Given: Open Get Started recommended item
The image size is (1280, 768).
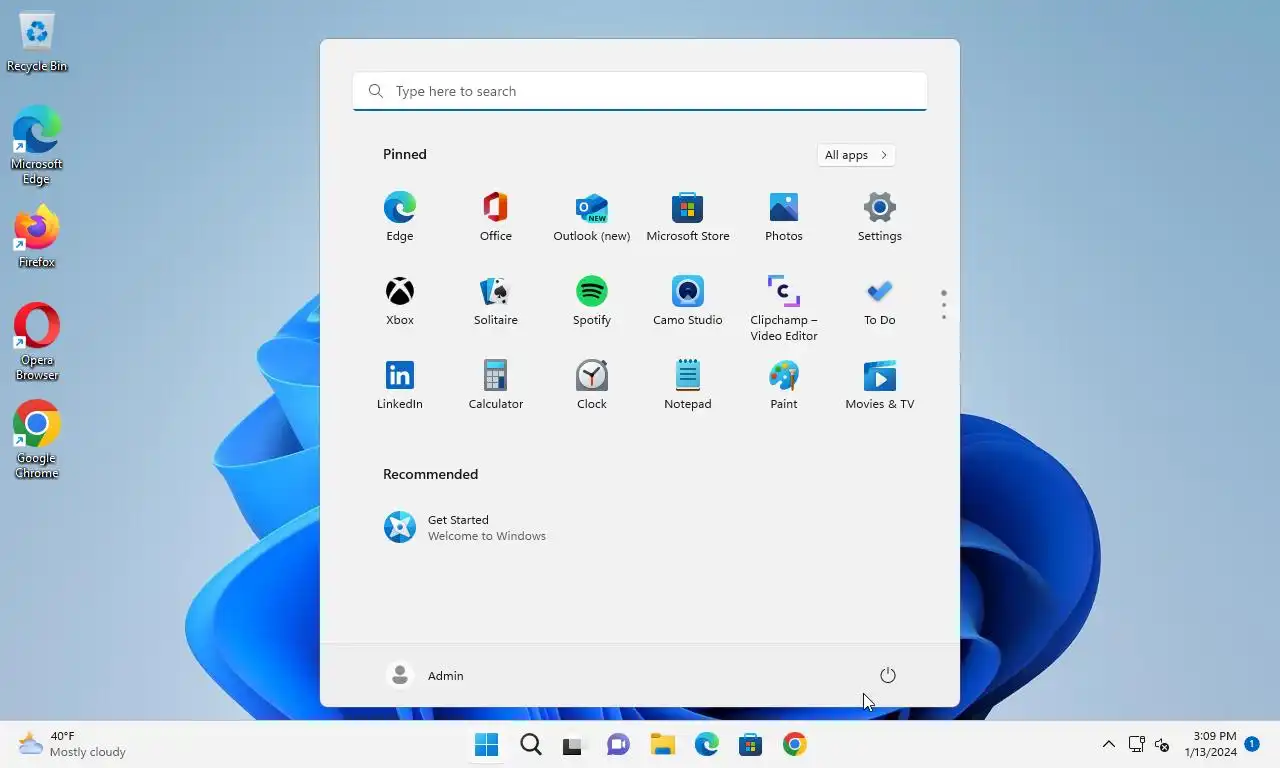Looking at the screenshot, I should pos(466,527).
